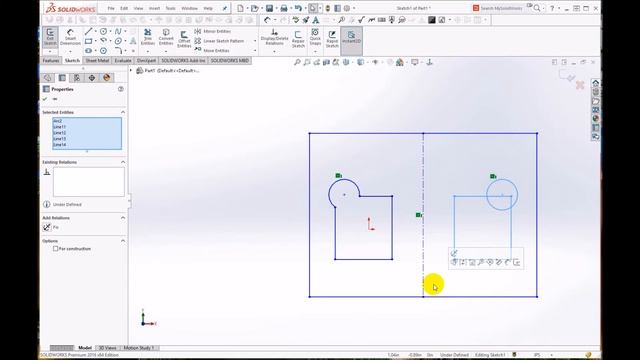Open the FeatureManager design tree tab
This screenshot has width=640, height=360.
tap(48, 78)
